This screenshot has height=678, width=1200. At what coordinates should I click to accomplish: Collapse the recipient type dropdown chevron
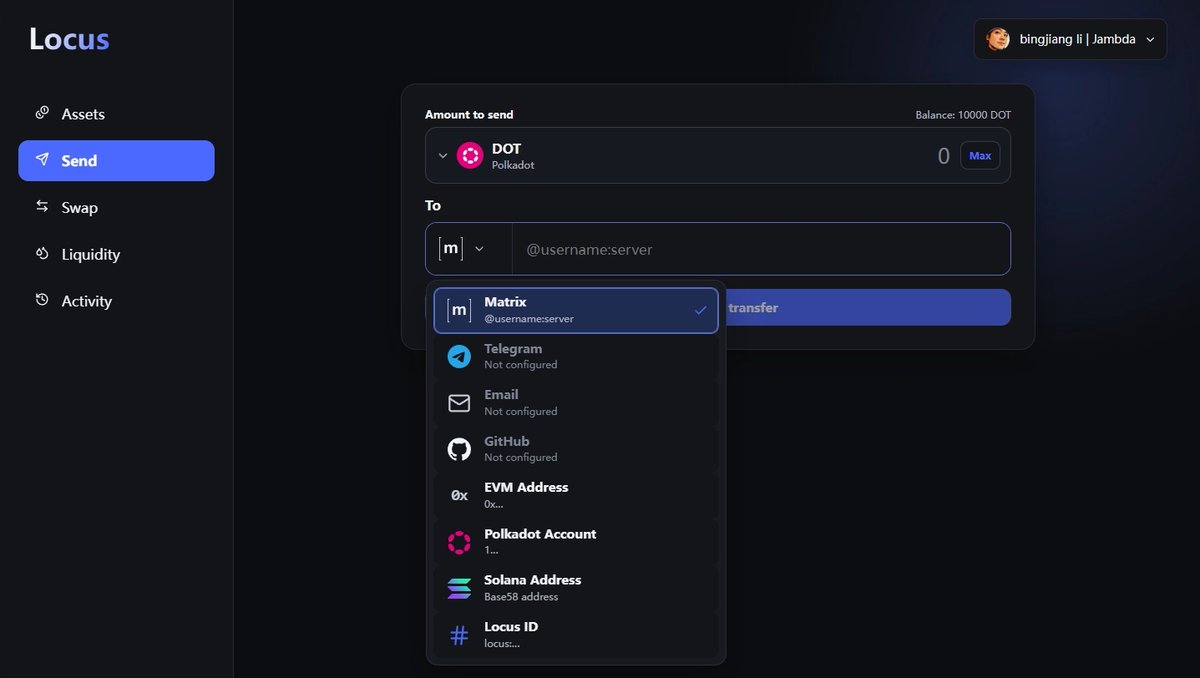[479, 249]
